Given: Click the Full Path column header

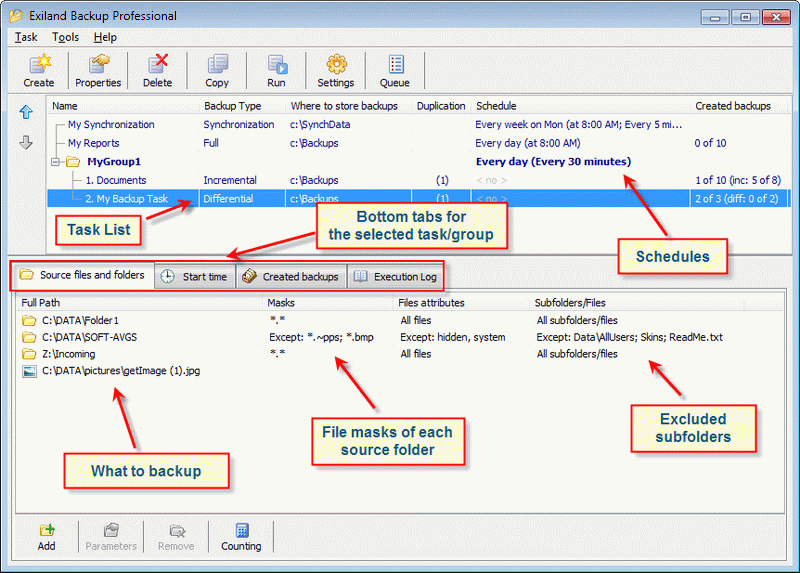Looking at the screenshot, I should point(140,303).
